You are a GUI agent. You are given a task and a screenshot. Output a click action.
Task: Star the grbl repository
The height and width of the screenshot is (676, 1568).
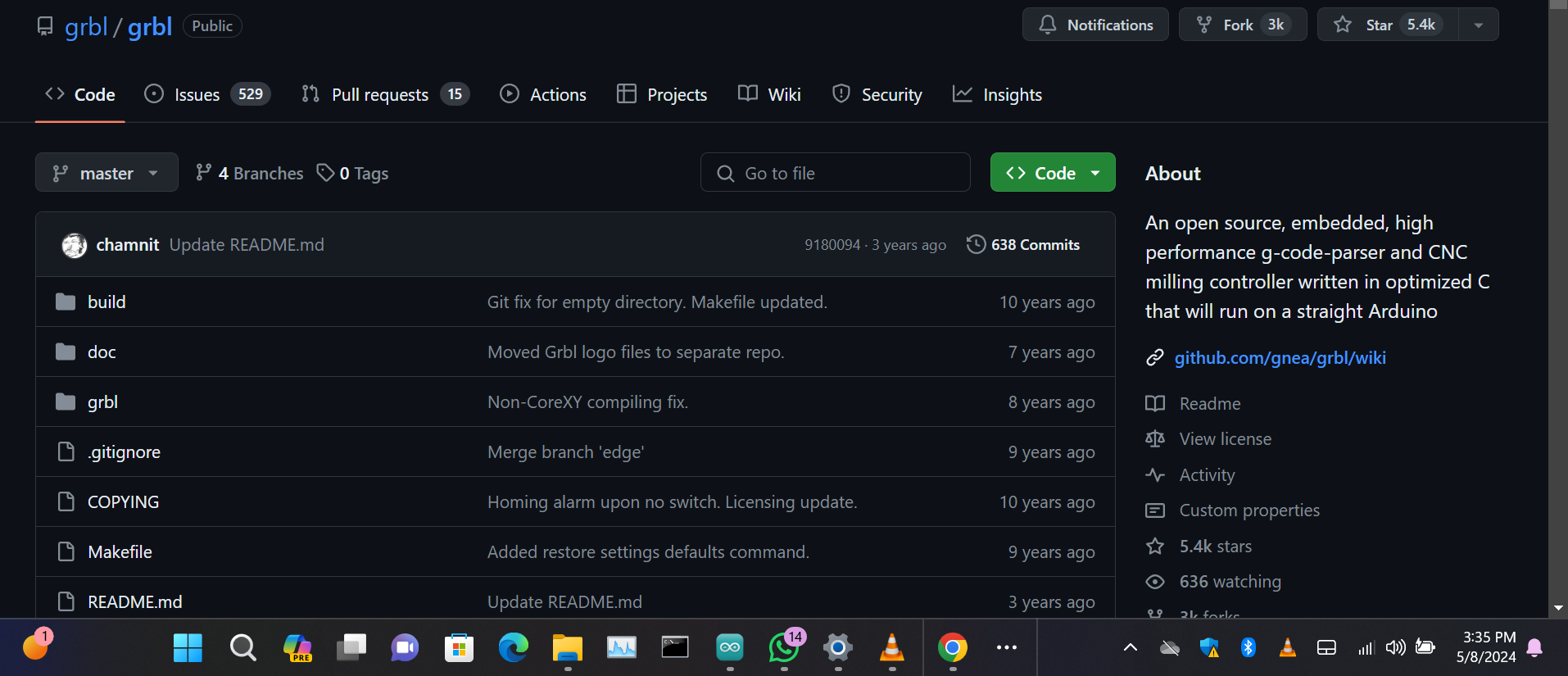click(x=1388, y=25)
